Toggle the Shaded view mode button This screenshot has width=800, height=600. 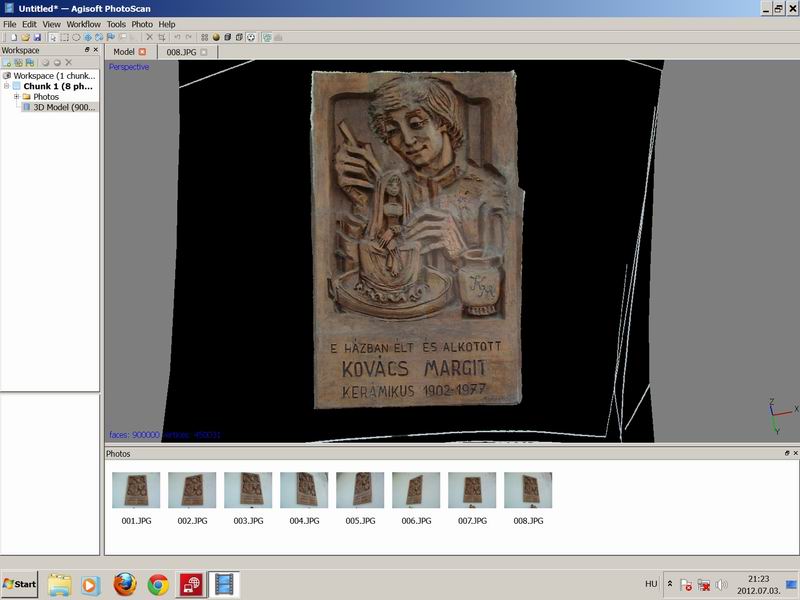point(216,37)
